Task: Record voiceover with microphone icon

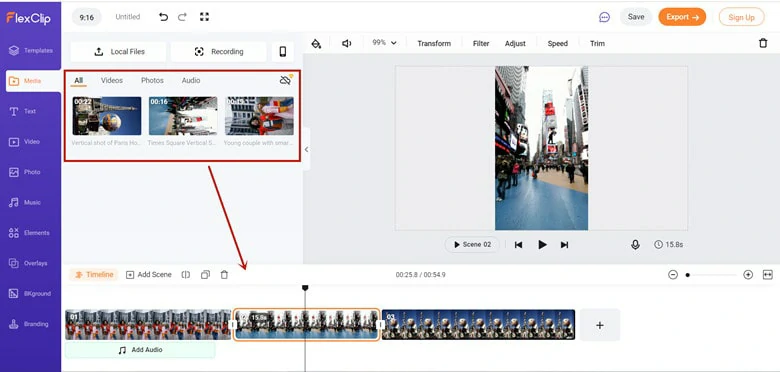Action: coord(635,245)
